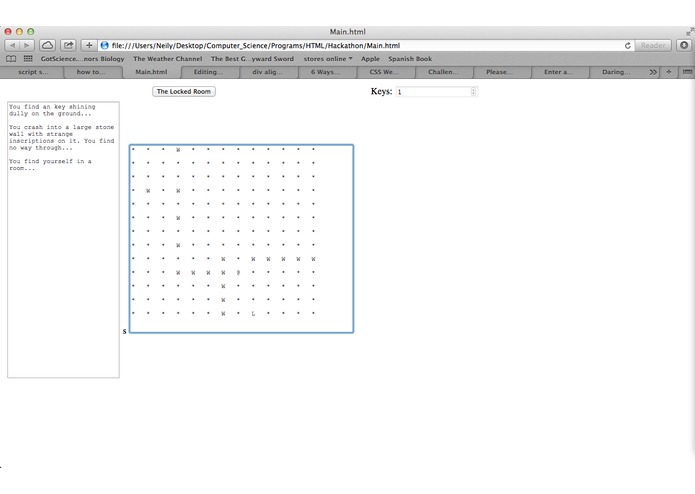The width and height of the screenshot is (695, 494).
Task: Open Top Sites grid icon
Action: [x=28, y=58]
